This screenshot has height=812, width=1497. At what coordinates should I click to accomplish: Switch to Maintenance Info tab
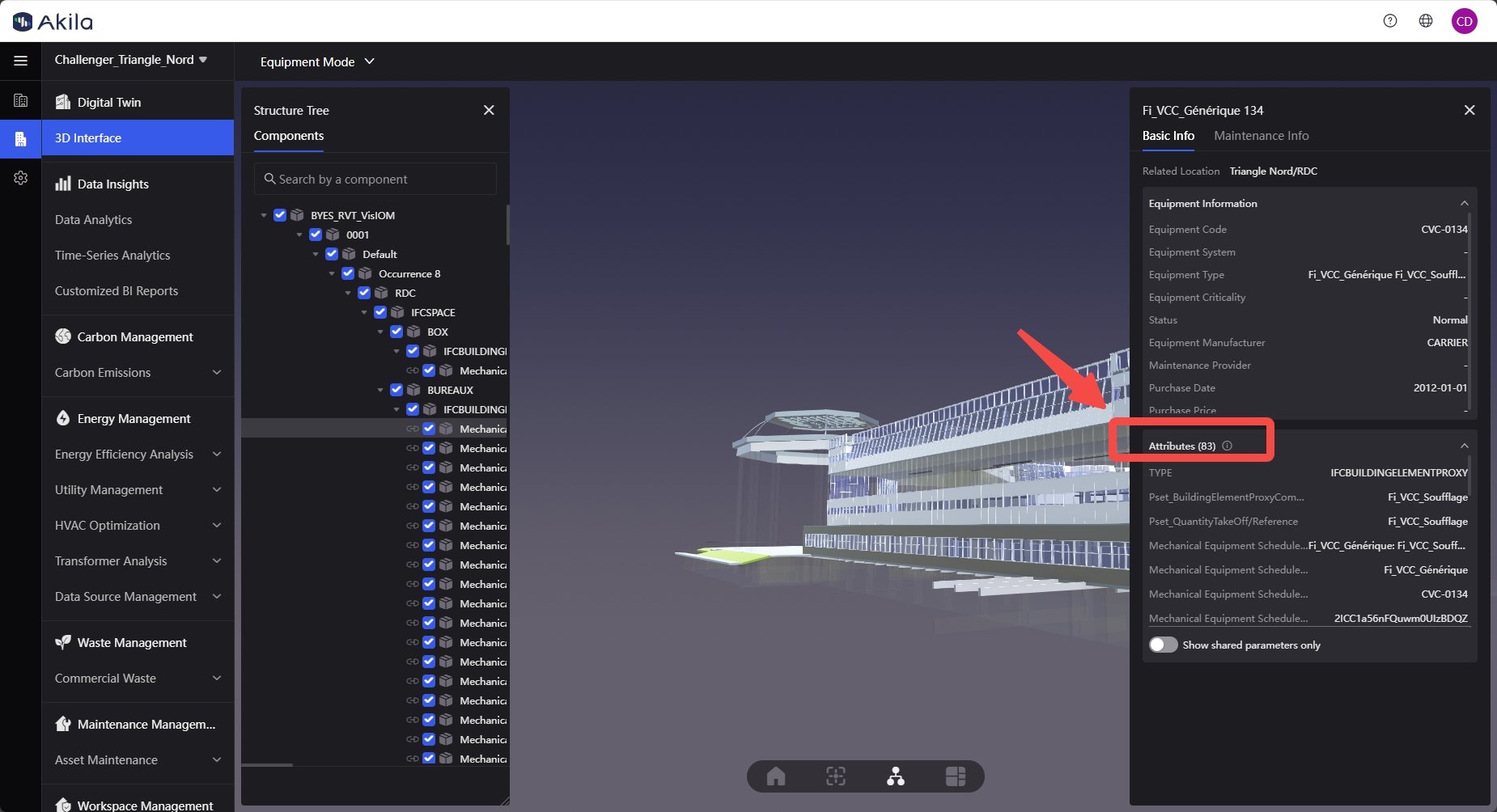coord(1261,136)
